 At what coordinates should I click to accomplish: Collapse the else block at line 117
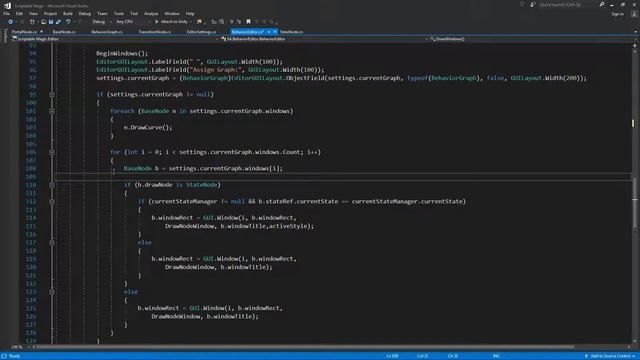tap(52, 242)
